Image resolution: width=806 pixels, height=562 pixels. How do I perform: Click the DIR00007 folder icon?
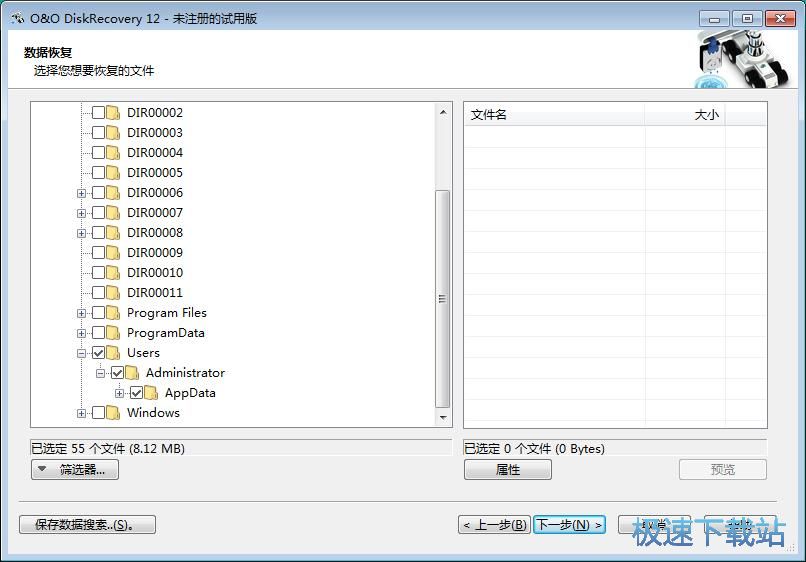(x=113, y=213)
